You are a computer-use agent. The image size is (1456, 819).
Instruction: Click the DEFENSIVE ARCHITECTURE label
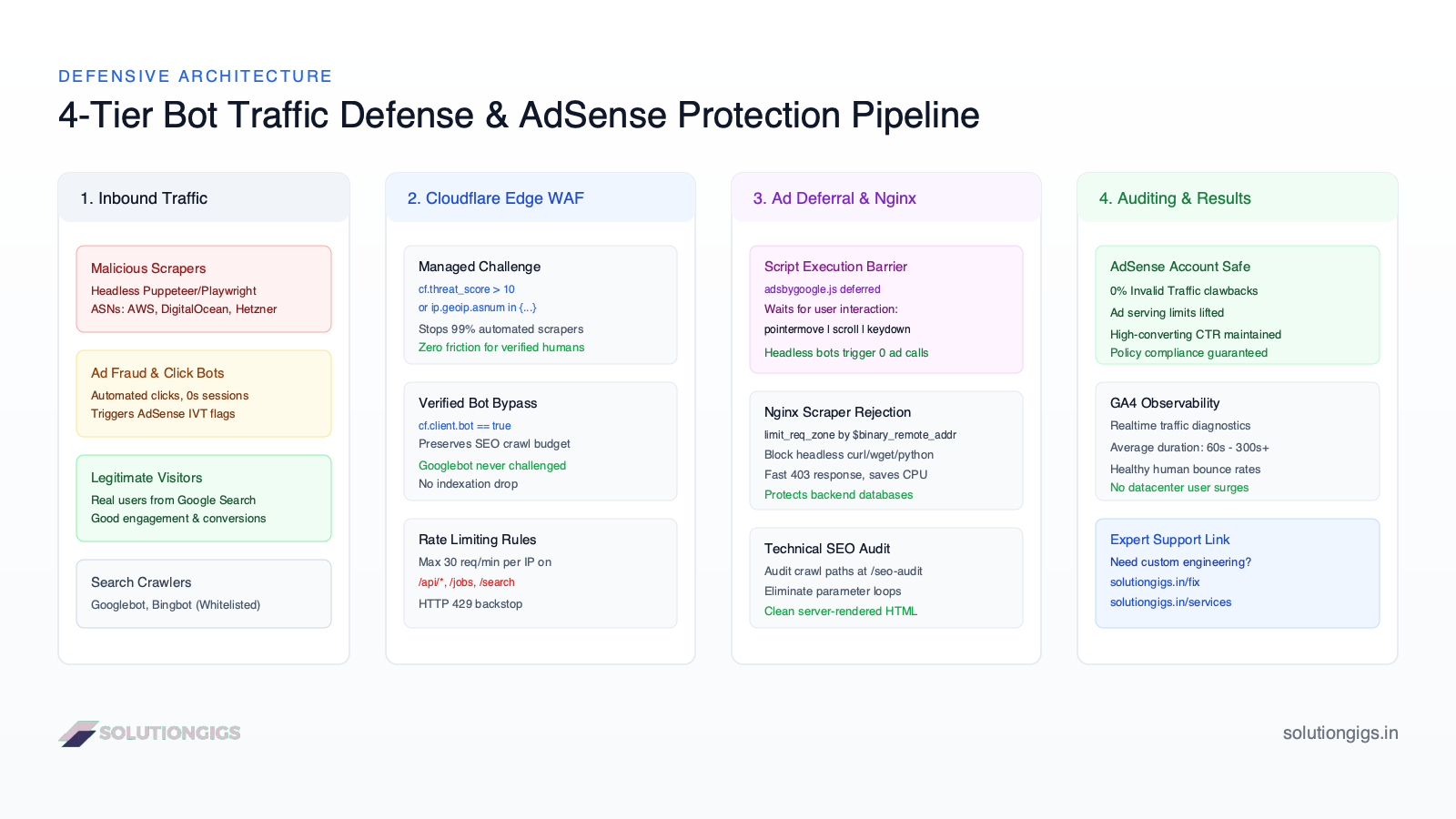[x=196, y=76]
